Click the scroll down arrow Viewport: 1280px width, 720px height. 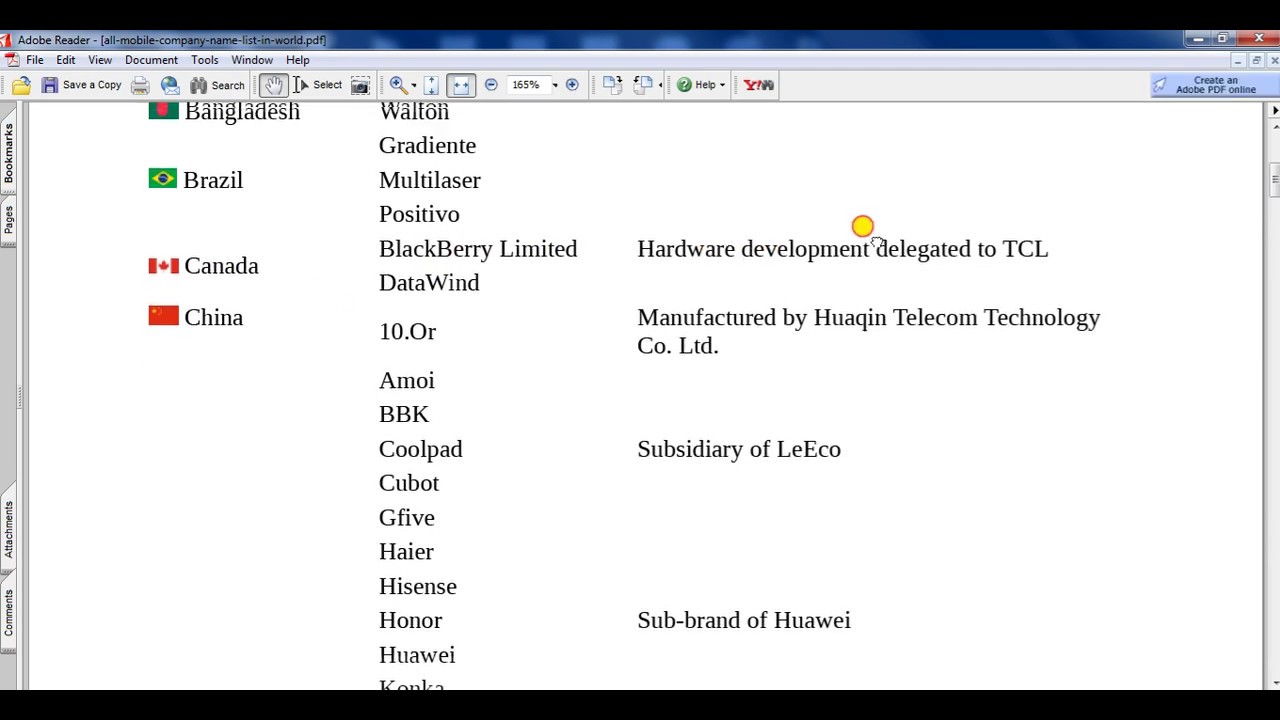click(x=1274, y=683)
